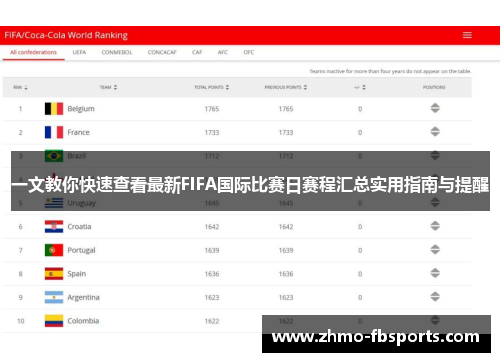Viewport: 500px width, 362px height.
Task: Sort by +/- column arrows
Action: click(x=364, y=87)
